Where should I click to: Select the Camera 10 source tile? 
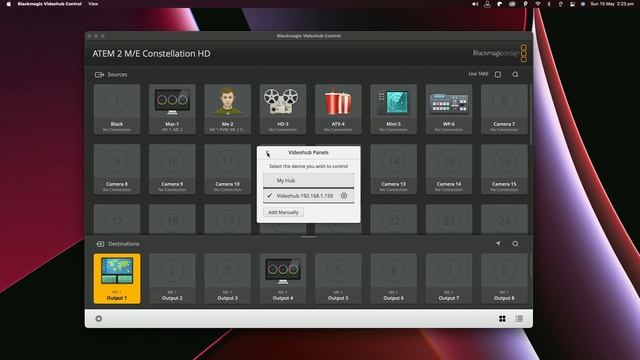(227, 169)
